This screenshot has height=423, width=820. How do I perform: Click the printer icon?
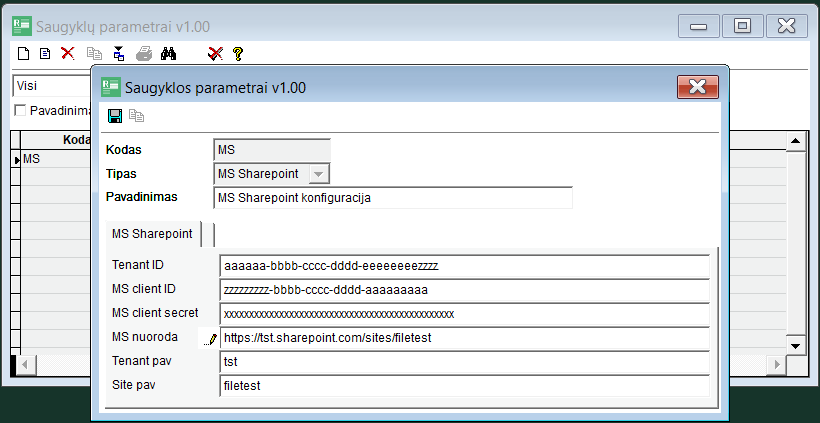point(144,53)
